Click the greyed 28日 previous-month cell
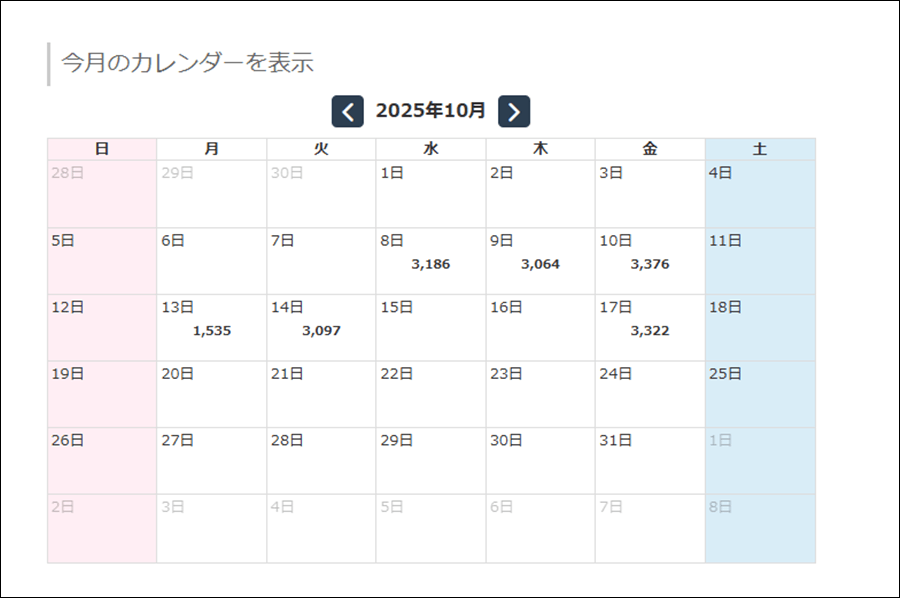The image size is (900, 598). click(x=102, y=194)
